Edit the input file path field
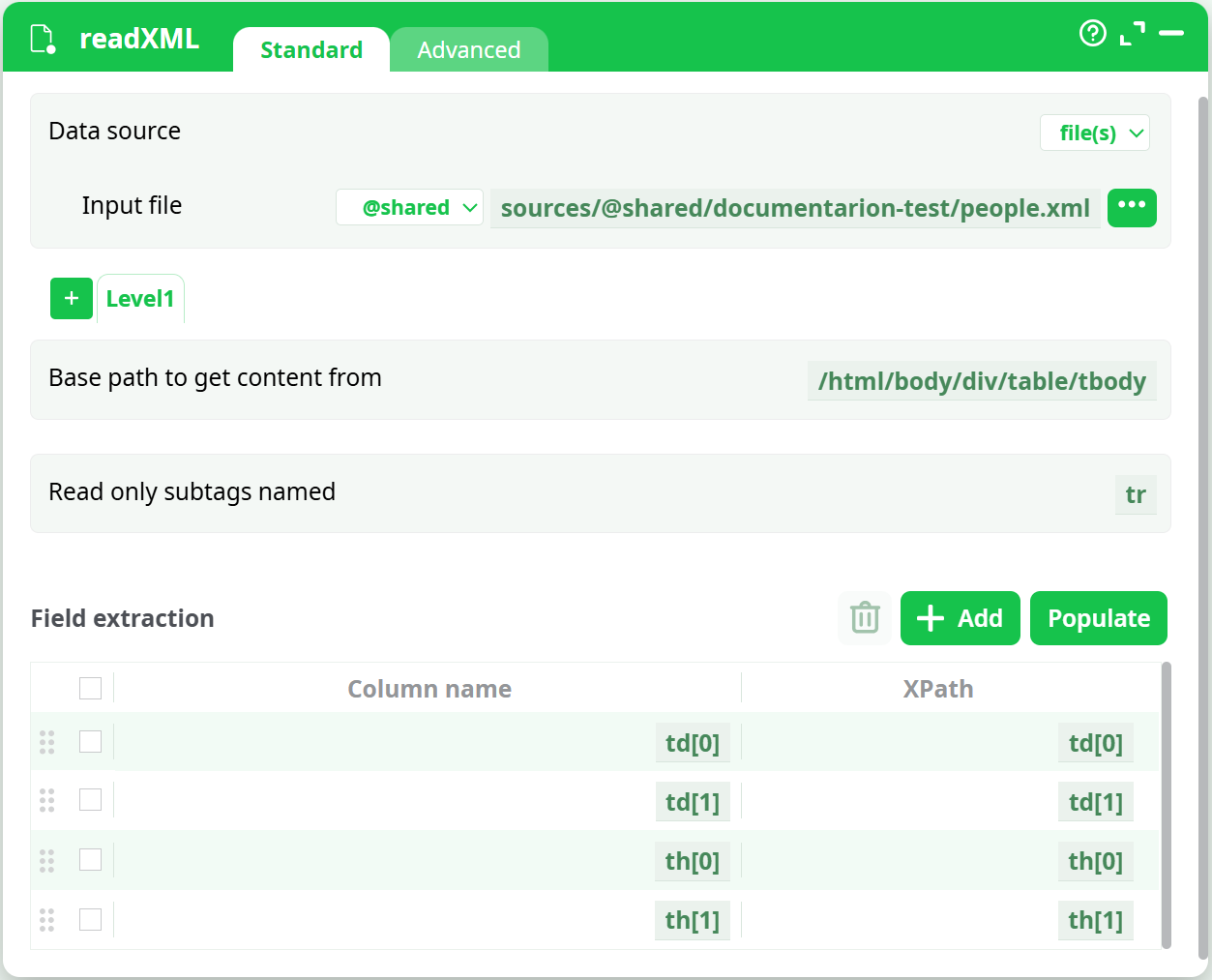Viewport: 1212px width, 980px height. (794, 208)
